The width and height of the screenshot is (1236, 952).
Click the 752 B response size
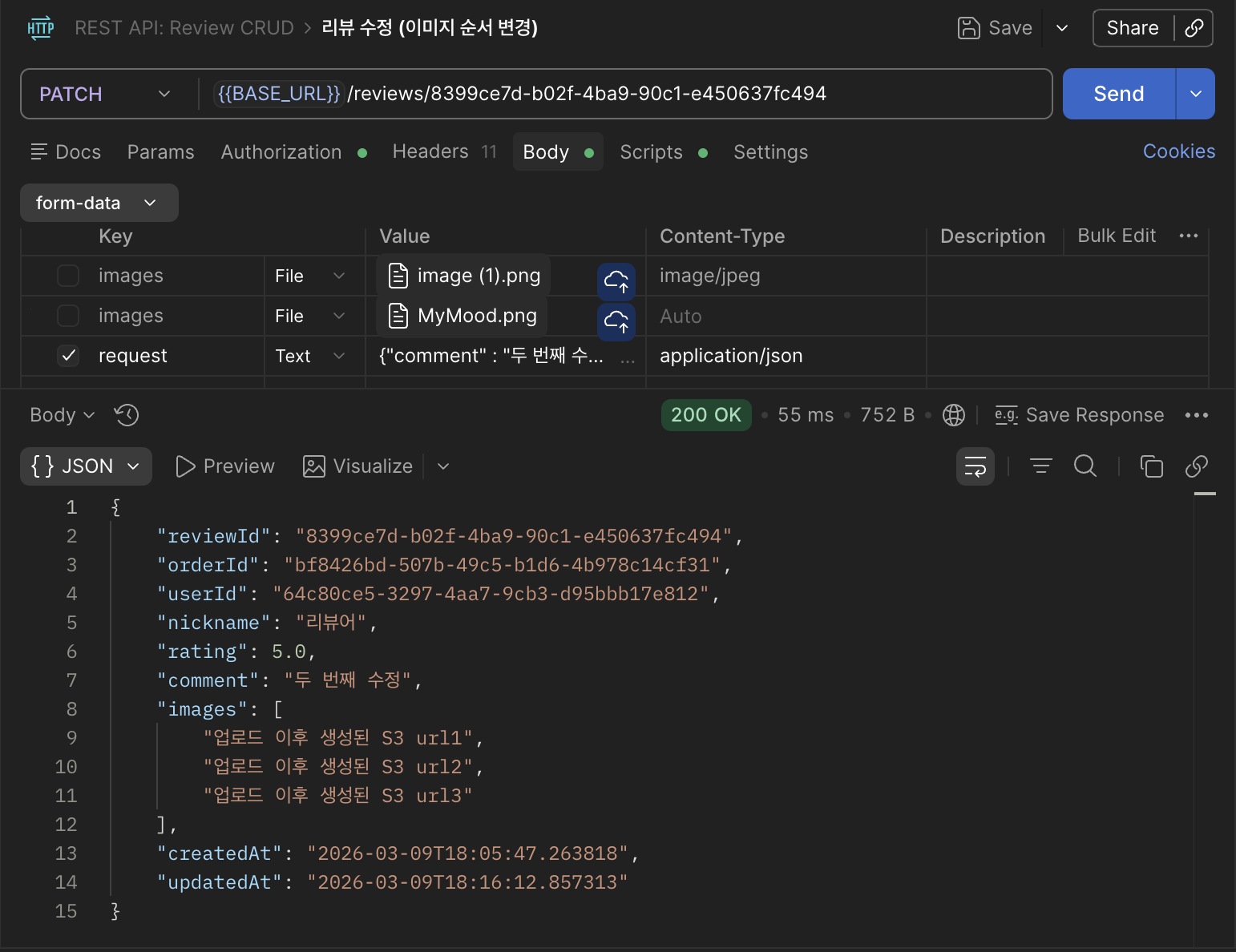tap(887, 415)
